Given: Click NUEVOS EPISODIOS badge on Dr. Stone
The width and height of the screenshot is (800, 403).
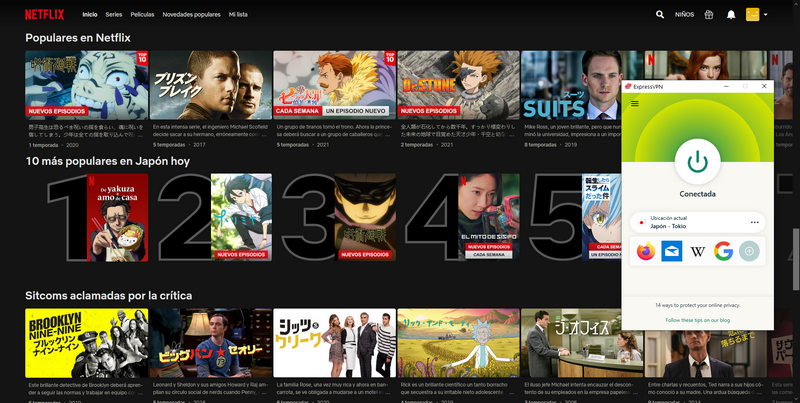Looking at the screenshot, I should [429, 111].
